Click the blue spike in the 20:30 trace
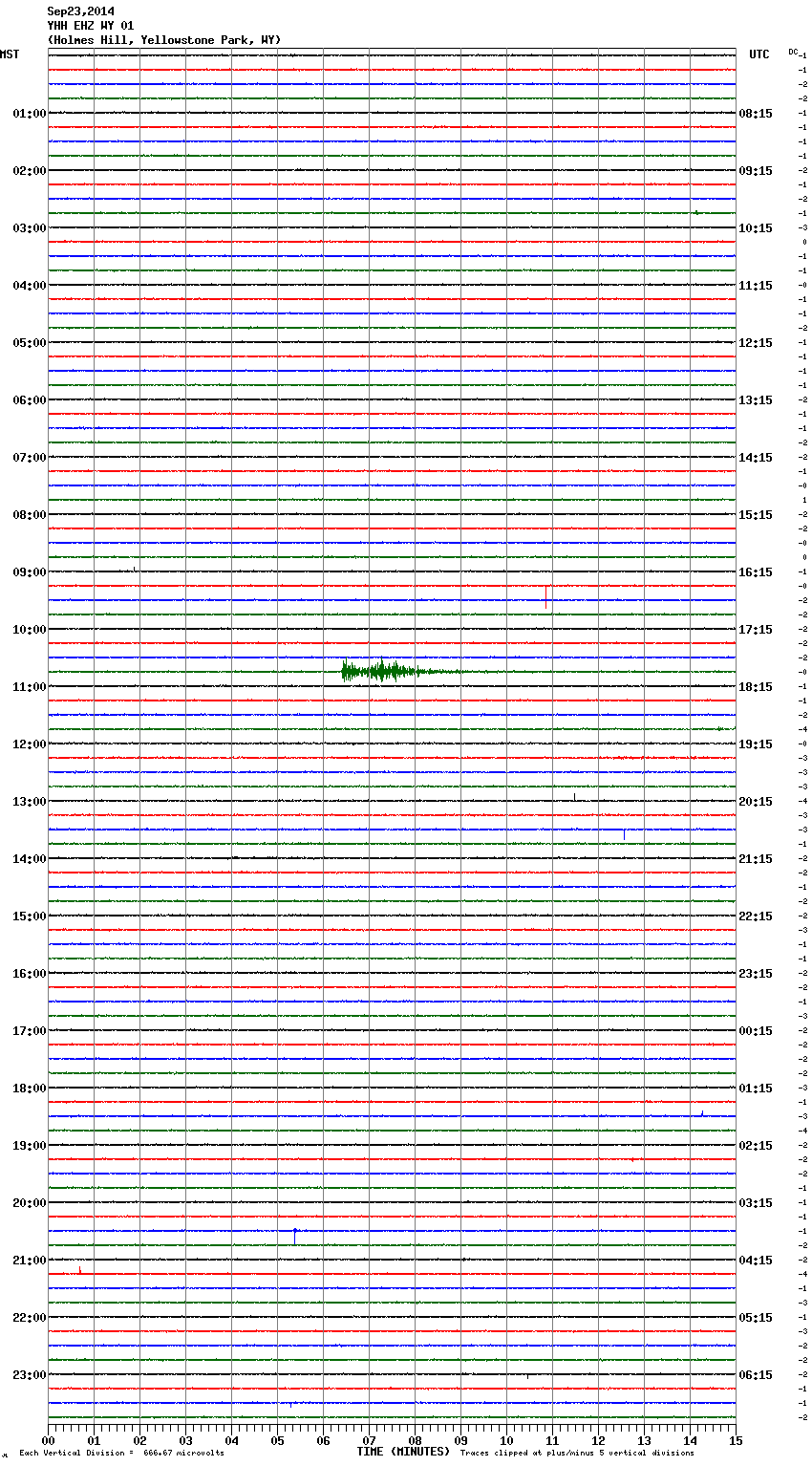This screenshot has width=812, height=1466. click(295, 1236)
